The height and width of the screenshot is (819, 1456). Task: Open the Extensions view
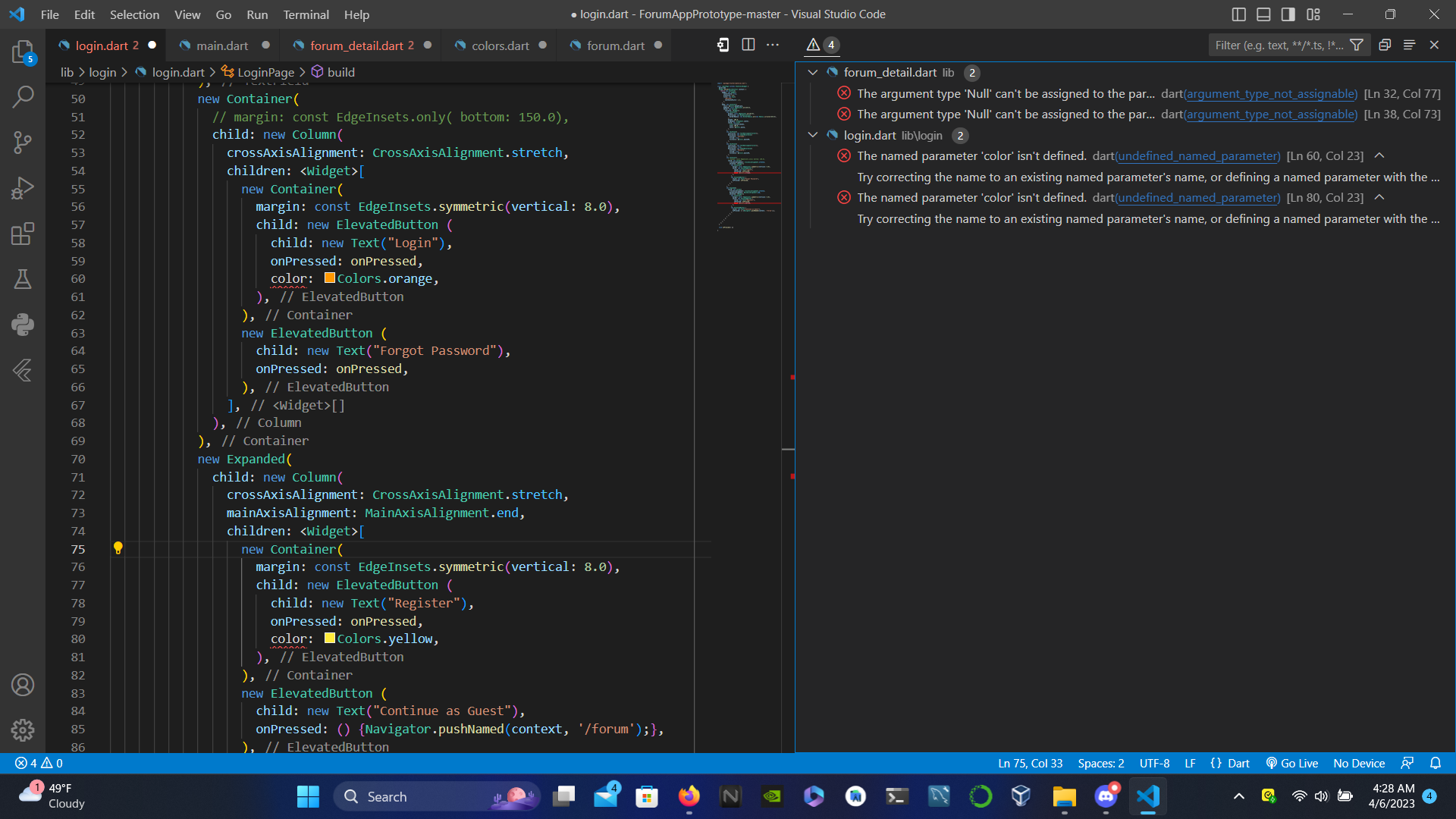(23, 234)
